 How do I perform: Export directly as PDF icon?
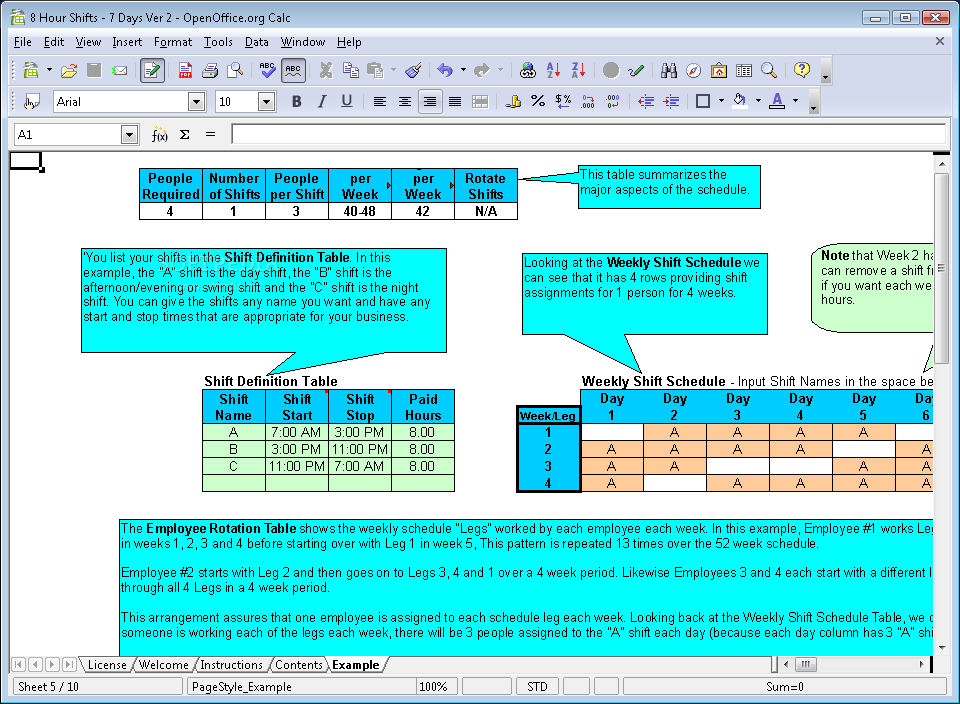point(185,70)
